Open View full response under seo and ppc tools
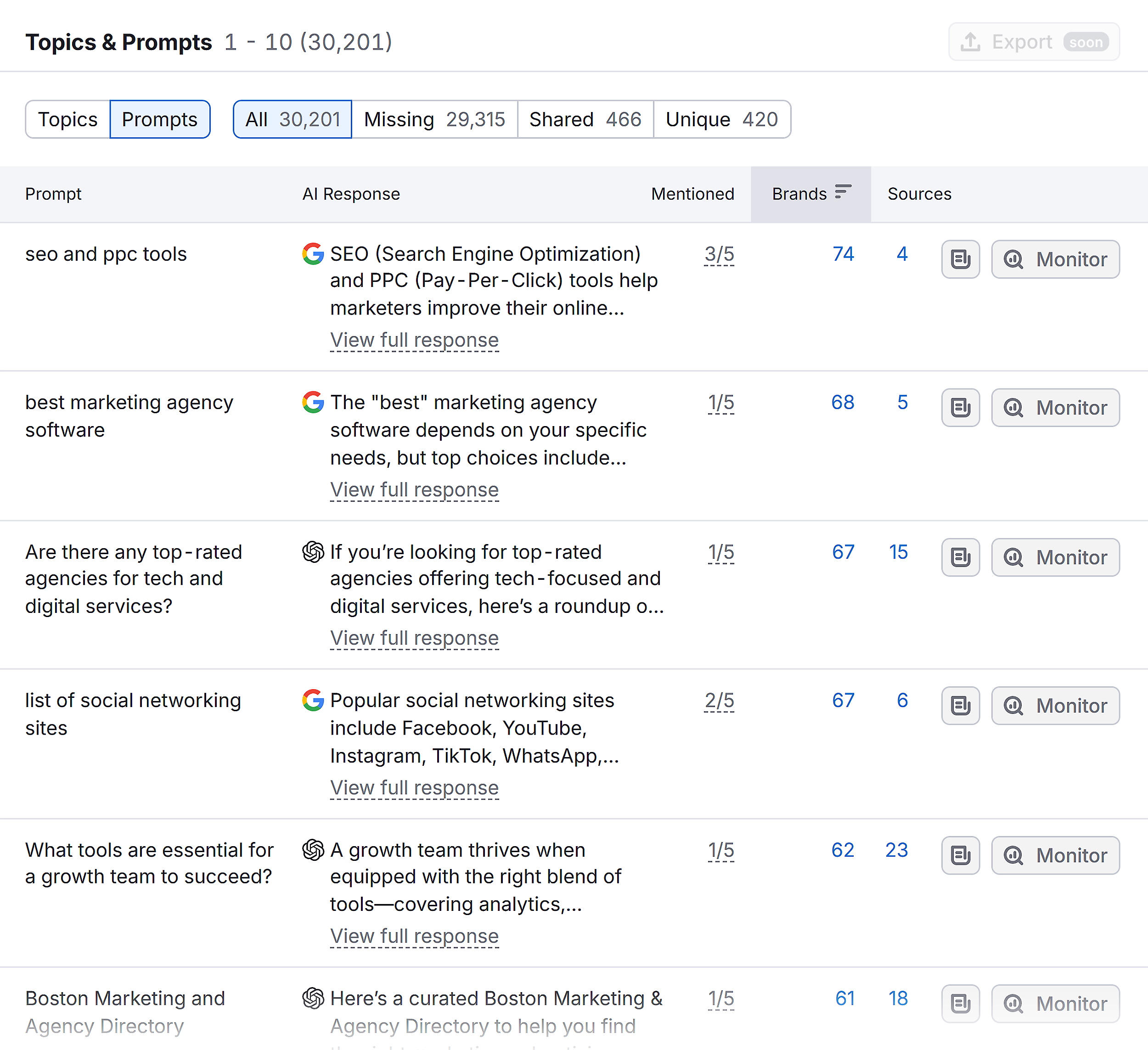The width and height of the screenshot is (1148, 1050). [x=414, y=340]
